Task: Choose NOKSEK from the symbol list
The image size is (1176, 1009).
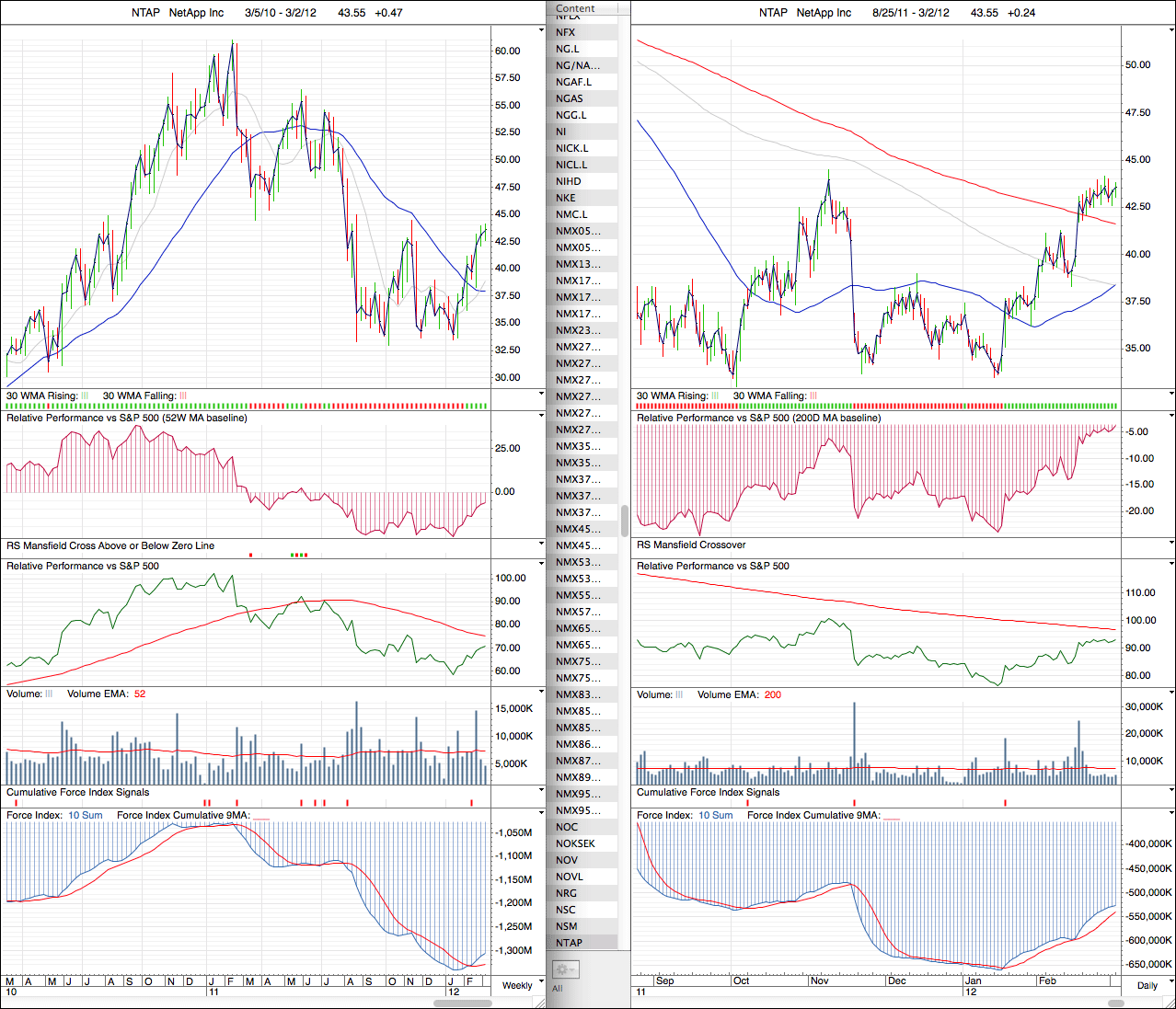Action: tap(575, 843)
